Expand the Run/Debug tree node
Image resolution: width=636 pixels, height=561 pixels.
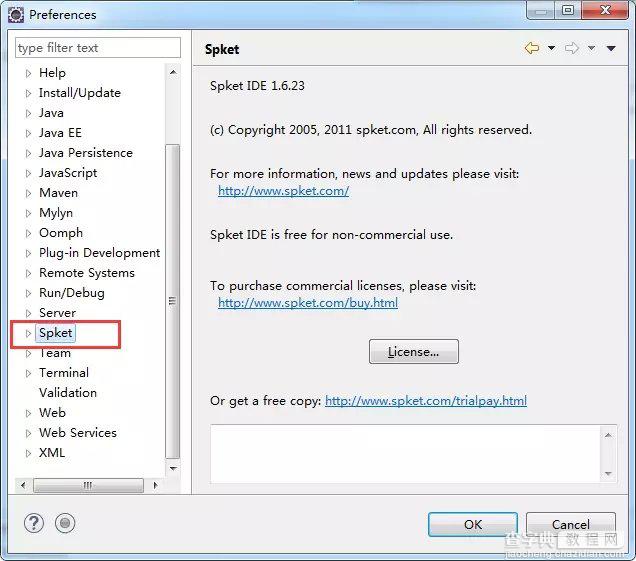coord(28,293)
